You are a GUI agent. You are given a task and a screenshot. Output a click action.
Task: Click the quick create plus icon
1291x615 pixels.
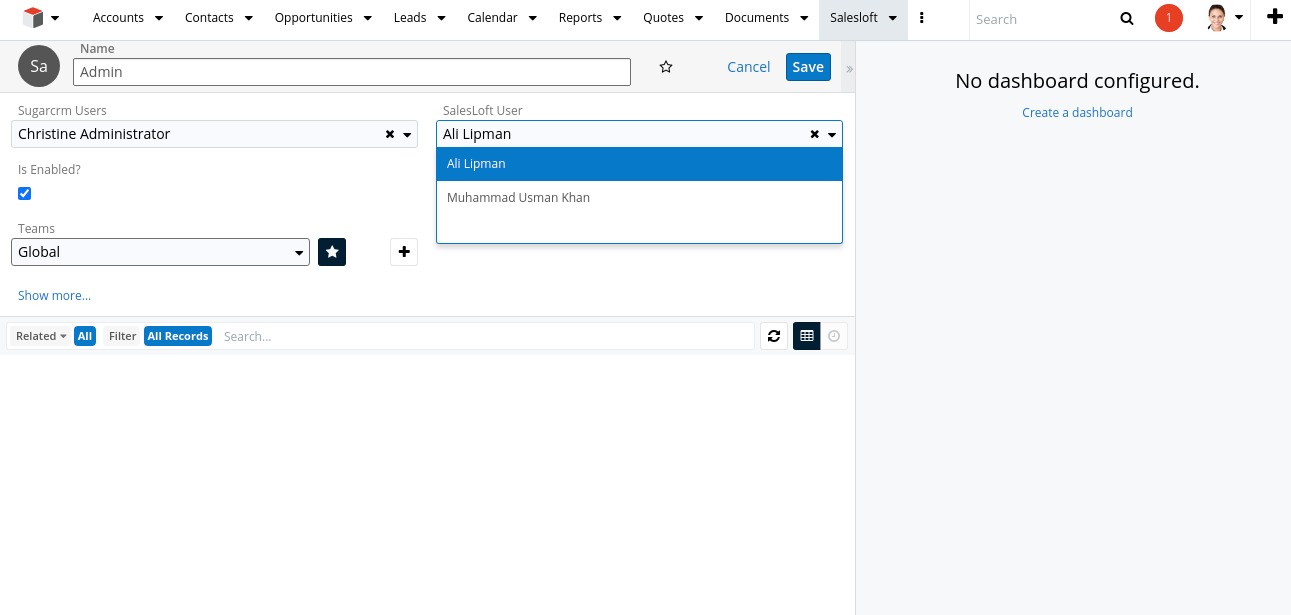click(1274, 17)
